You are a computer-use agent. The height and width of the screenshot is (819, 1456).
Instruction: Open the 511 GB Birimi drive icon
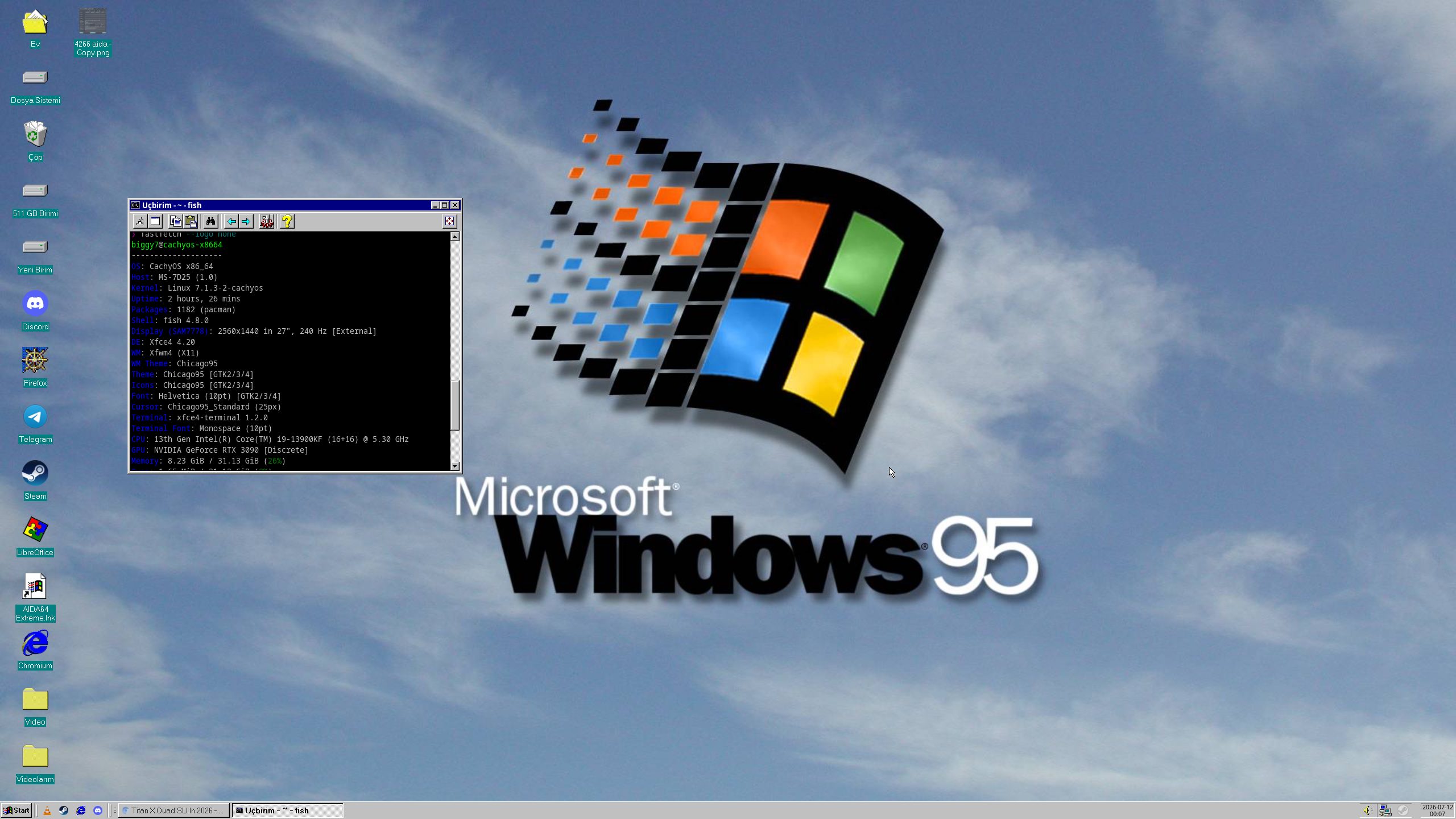pos(35,200)
